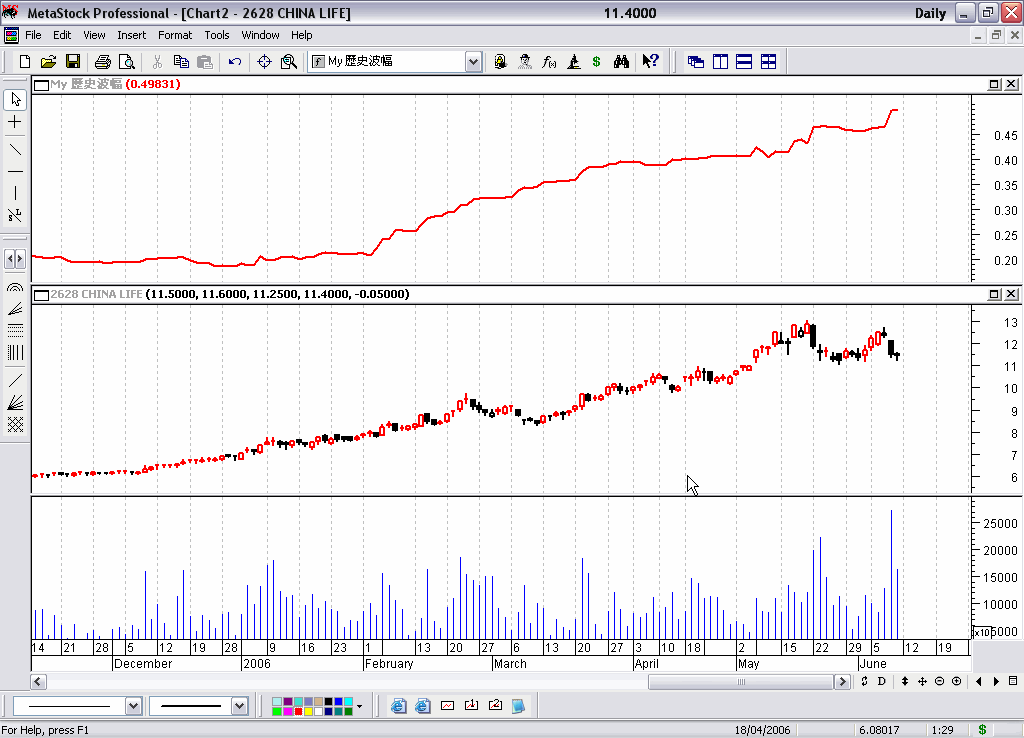Open the Window menu
The height and width of the screenshot is (738, 1024).
pyautogui.click(x=260, y=35)
